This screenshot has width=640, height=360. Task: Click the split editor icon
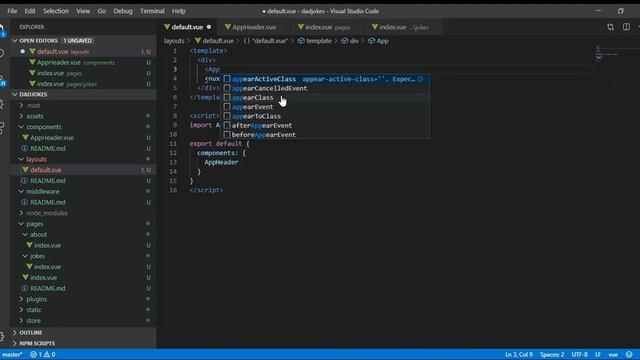[626, 27]
